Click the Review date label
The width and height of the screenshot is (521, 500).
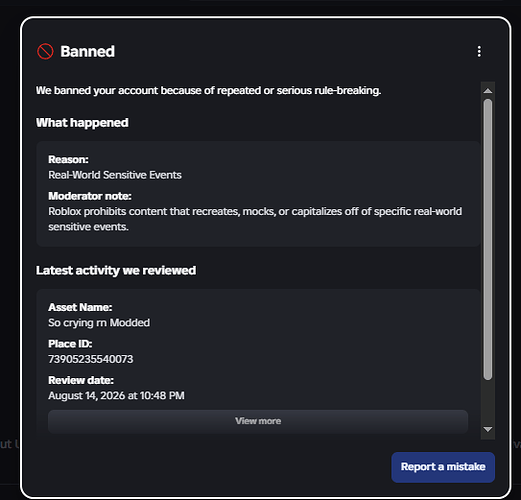point(81,380)
